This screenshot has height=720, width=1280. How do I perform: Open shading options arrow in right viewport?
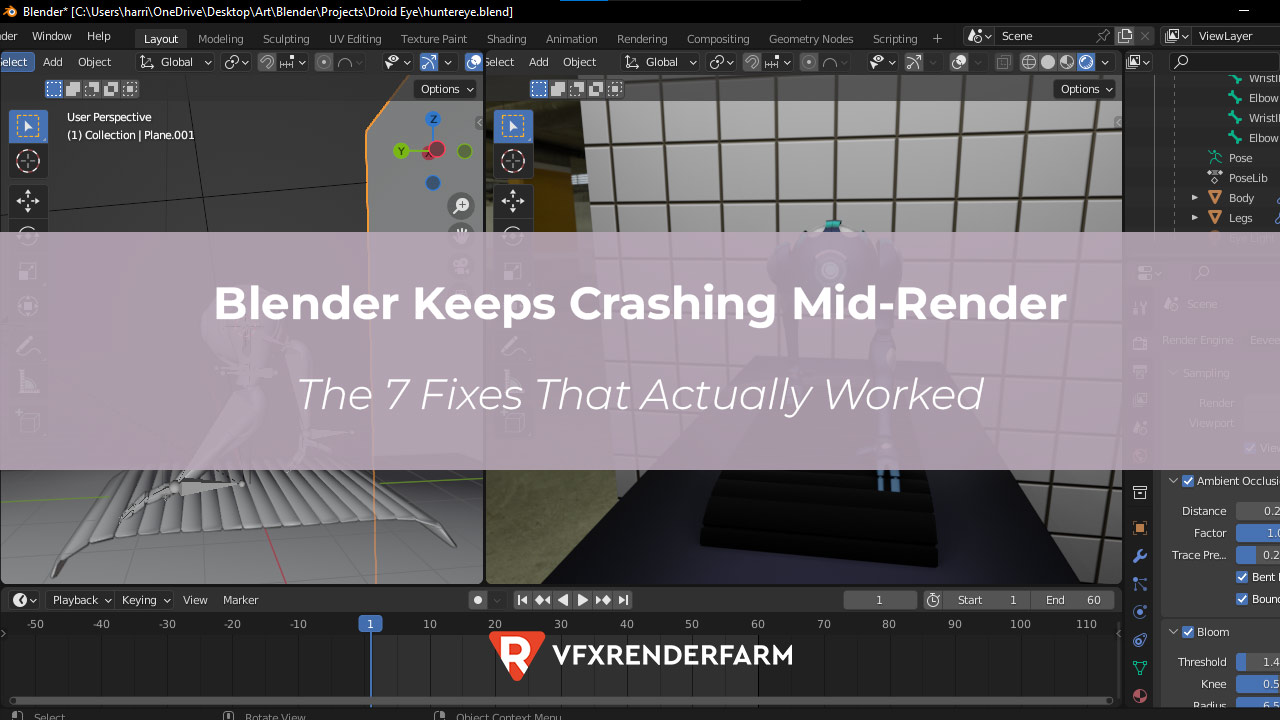click(x=1105, y=62)
